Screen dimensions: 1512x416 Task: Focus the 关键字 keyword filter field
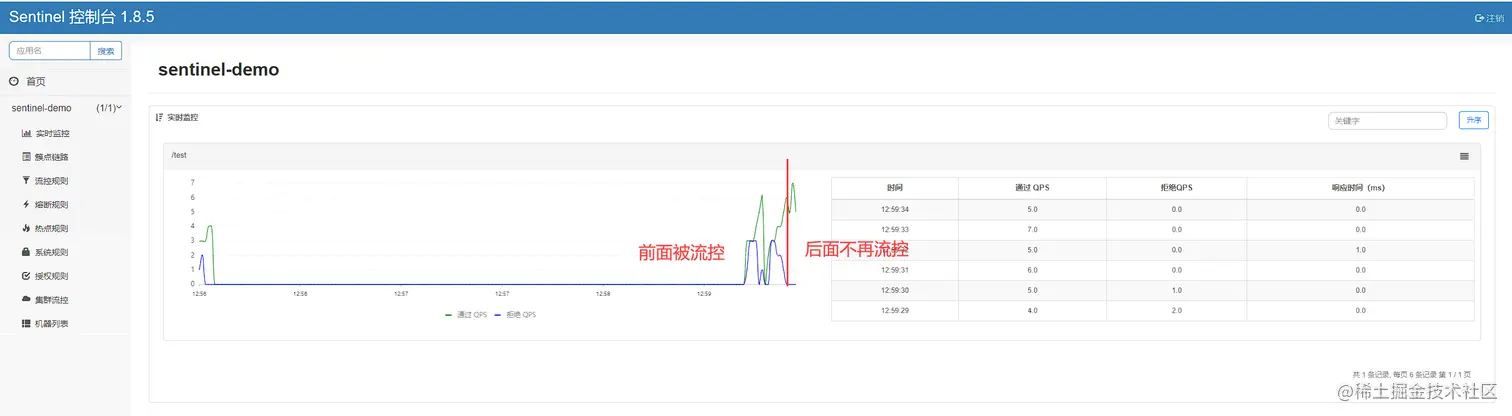pos(1388,120)
